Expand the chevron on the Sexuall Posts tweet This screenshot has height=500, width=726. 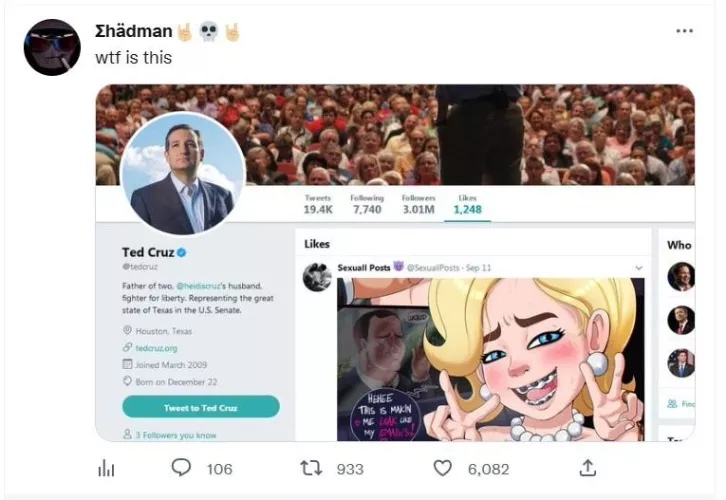[x=639, y=268]
